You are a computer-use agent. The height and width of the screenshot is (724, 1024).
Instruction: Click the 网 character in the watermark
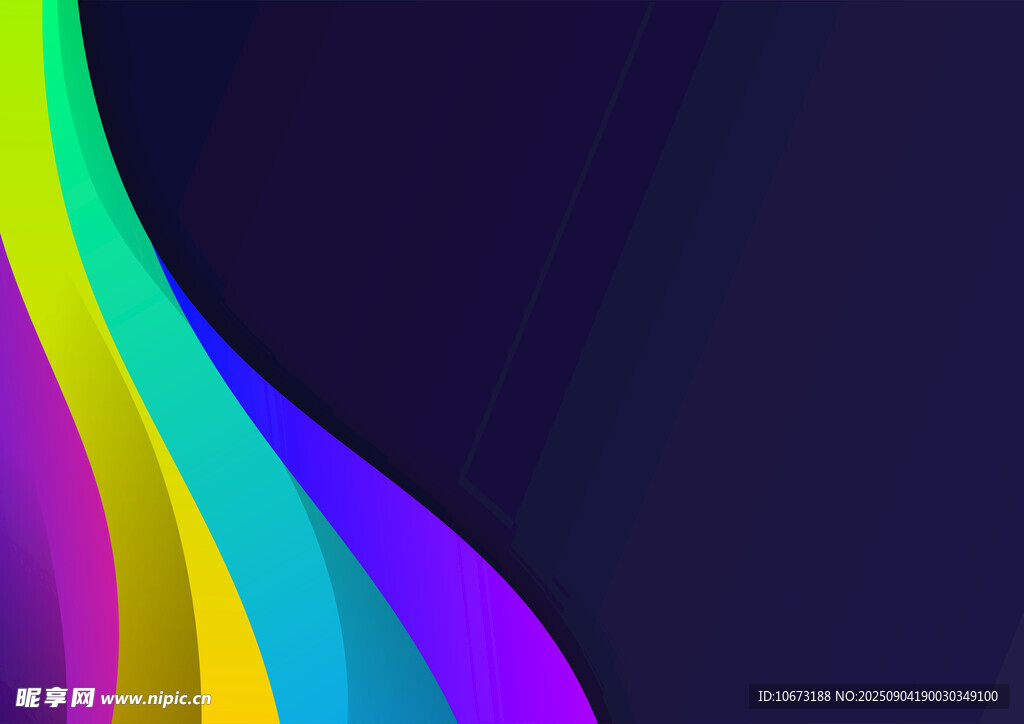coord(83,697)
